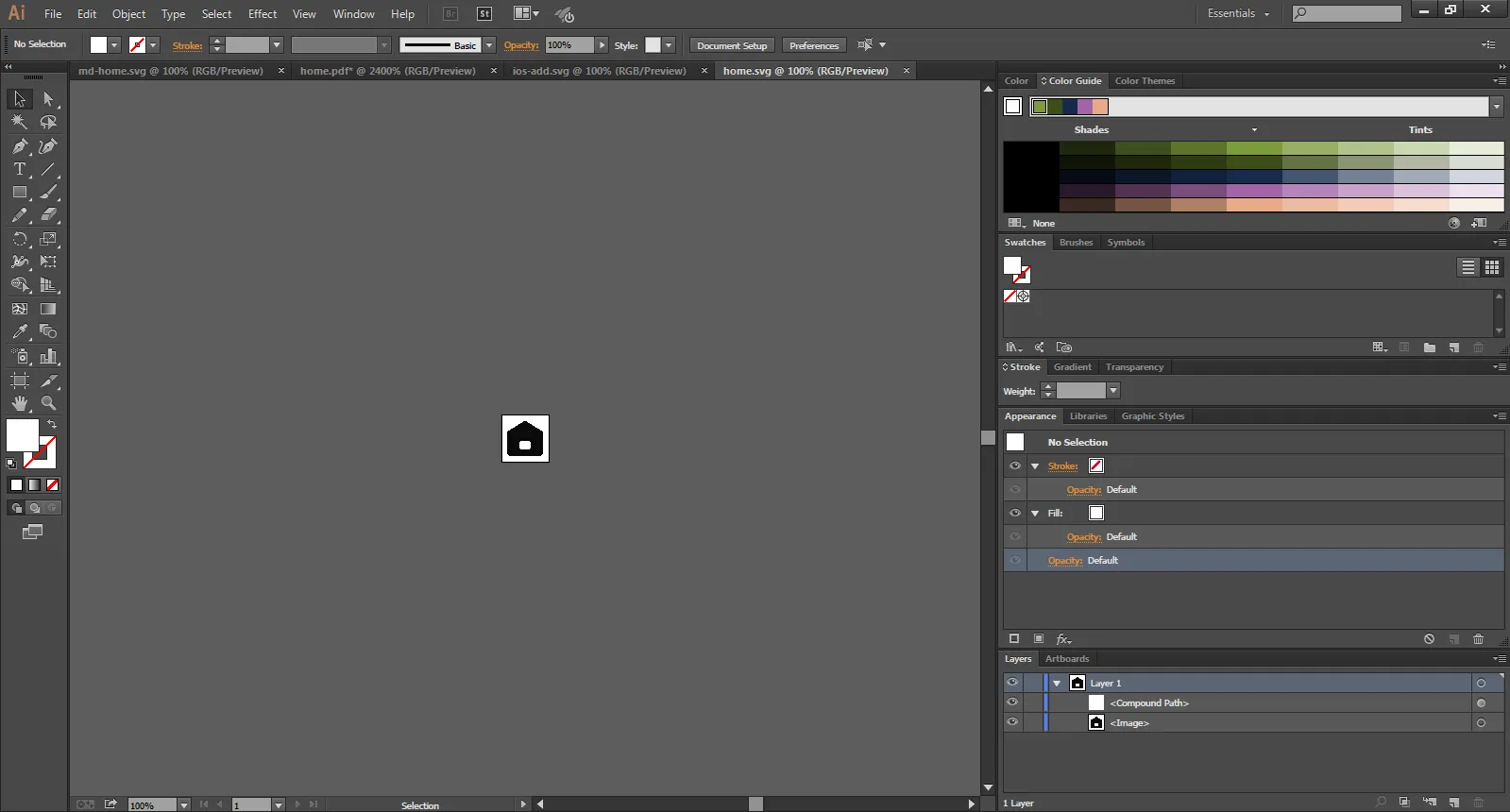This screenshot has height=812, width=1510.
Task: Click the Rotate tool
Action: pos(19,239)
